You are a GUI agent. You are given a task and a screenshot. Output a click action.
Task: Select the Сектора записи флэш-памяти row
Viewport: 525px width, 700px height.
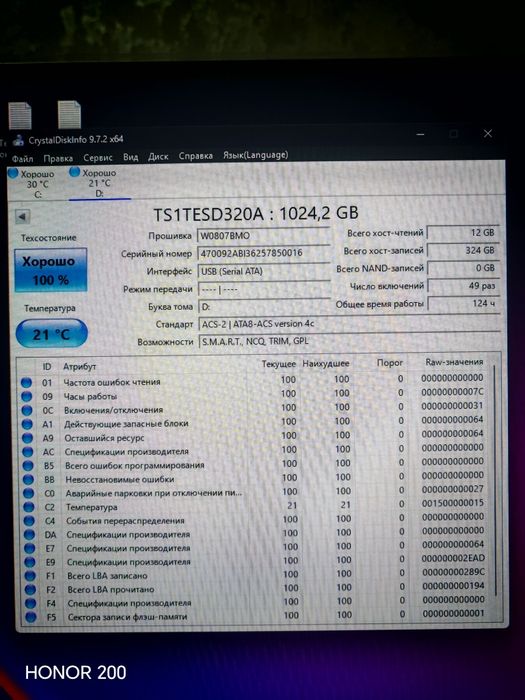click(x=258, y=616)
